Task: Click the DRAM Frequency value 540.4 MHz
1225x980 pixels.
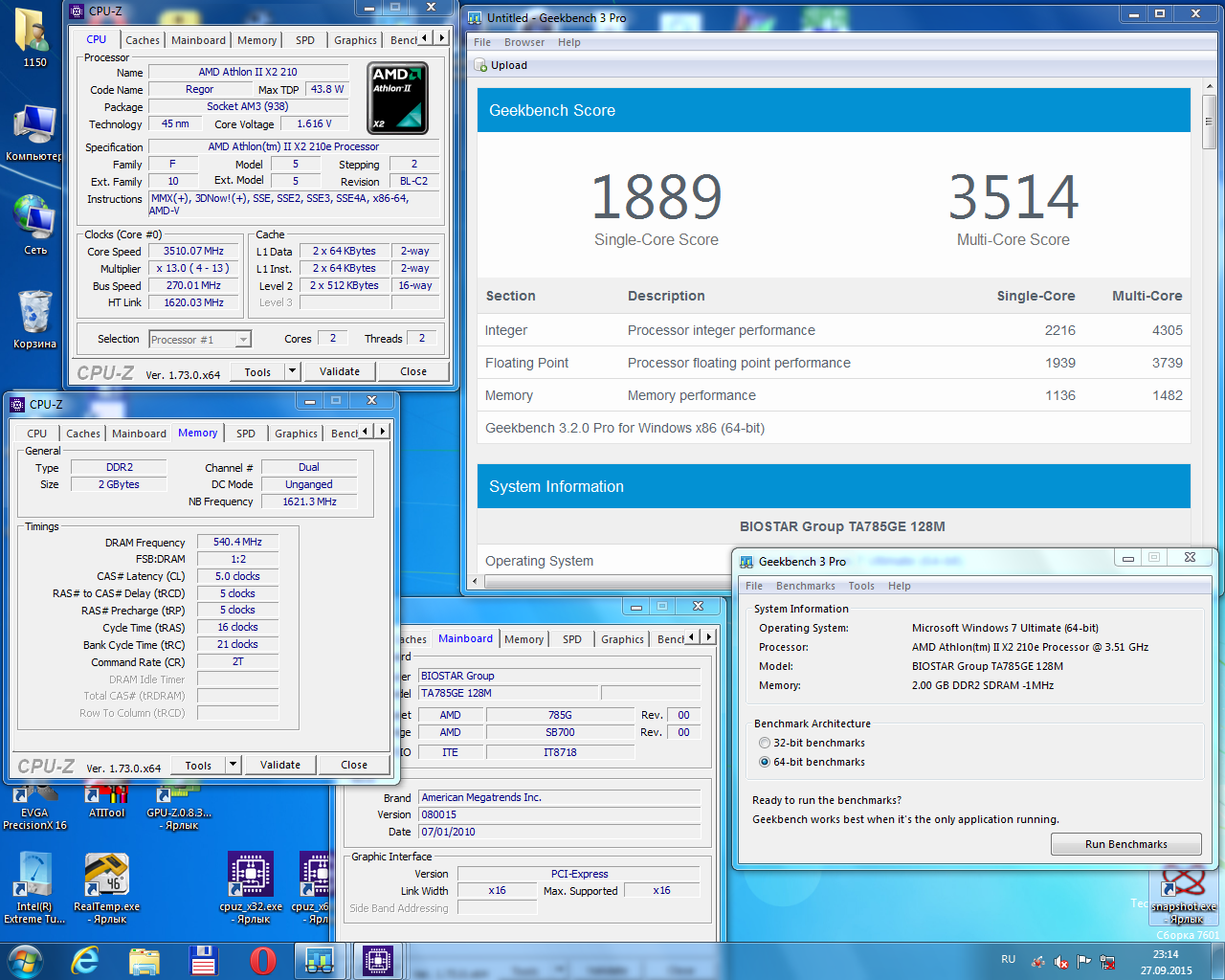Action: pyautogui.click(x=237, y=542)
